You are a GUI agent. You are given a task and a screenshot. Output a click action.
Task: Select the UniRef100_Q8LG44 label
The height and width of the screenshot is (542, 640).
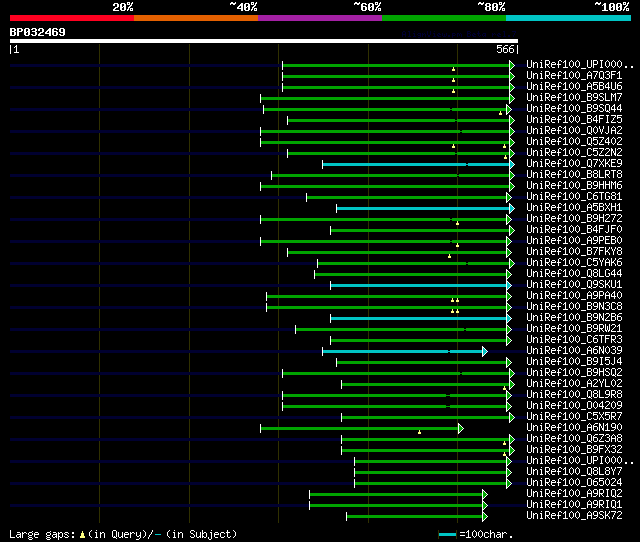pyautogui.click(x=574, y=274)
